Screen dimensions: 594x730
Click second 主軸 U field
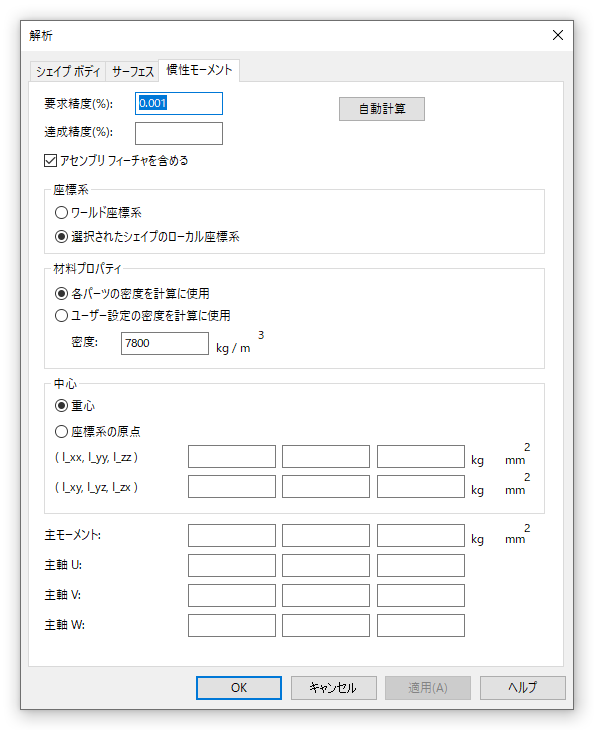[x=326, y=565]
